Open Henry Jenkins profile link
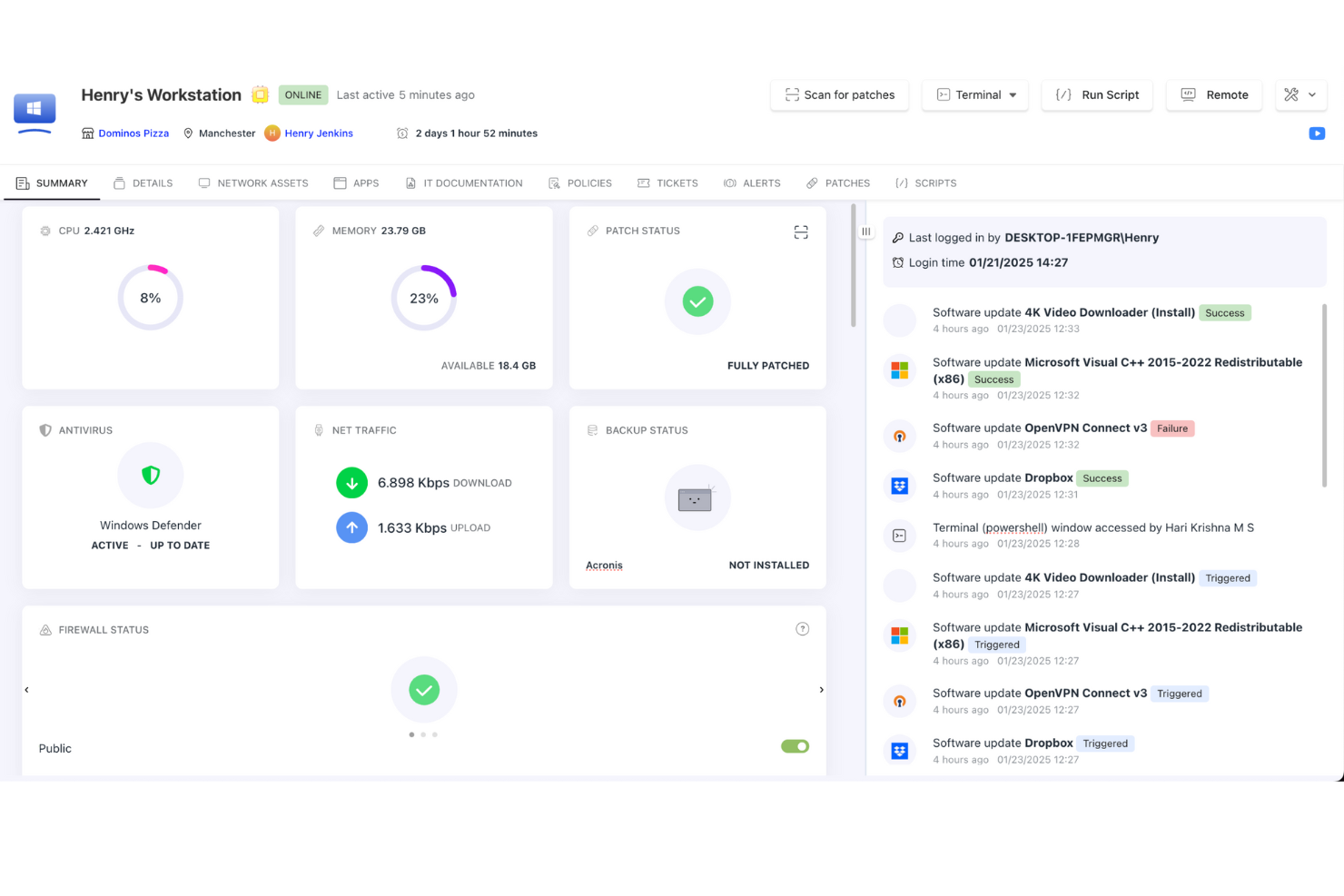The width and height of the screenshot is (1344, 896). [x=319, y=133]
